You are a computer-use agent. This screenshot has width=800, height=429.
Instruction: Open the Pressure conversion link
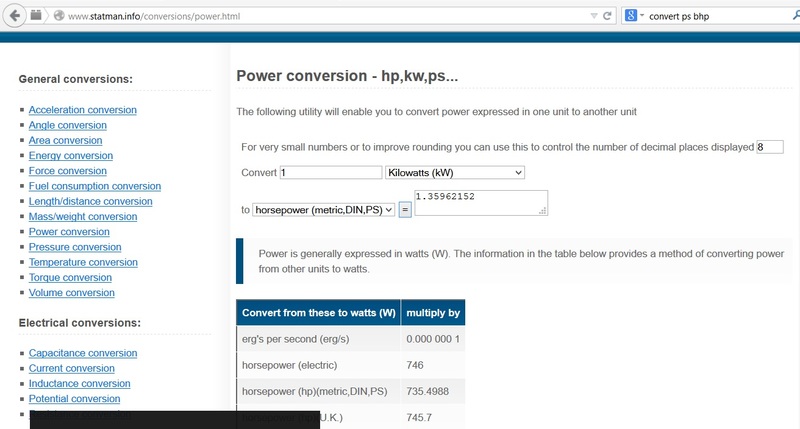[75, 247]
